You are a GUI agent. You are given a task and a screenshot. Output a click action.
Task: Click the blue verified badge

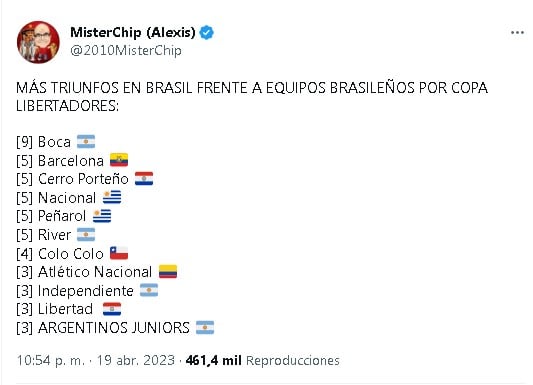click(206, 33)
